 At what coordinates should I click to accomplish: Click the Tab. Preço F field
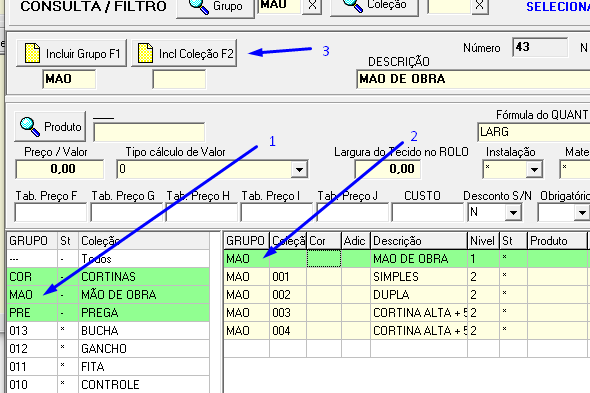pyautogui.click(x=51, y=212)
